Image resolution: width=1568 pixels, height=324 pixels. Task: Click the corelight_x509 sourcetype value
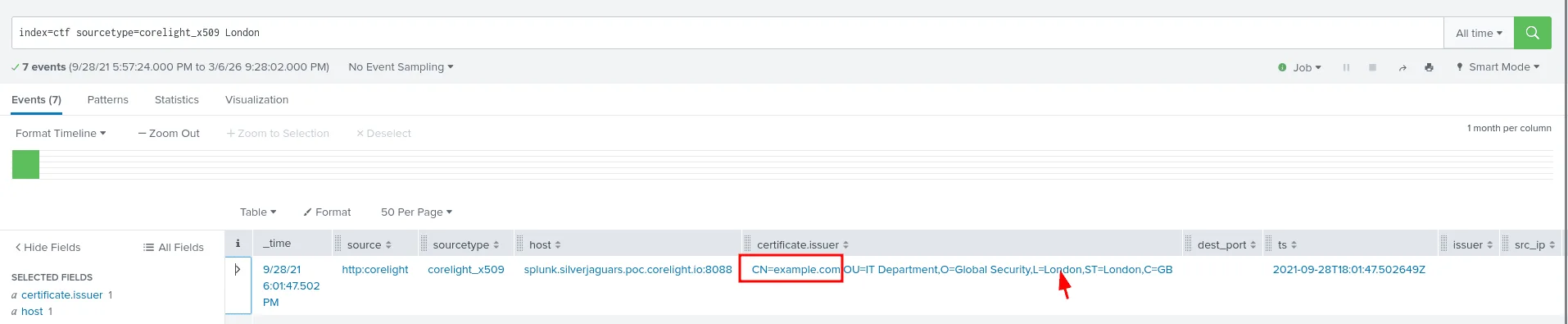tap(466, 269)
